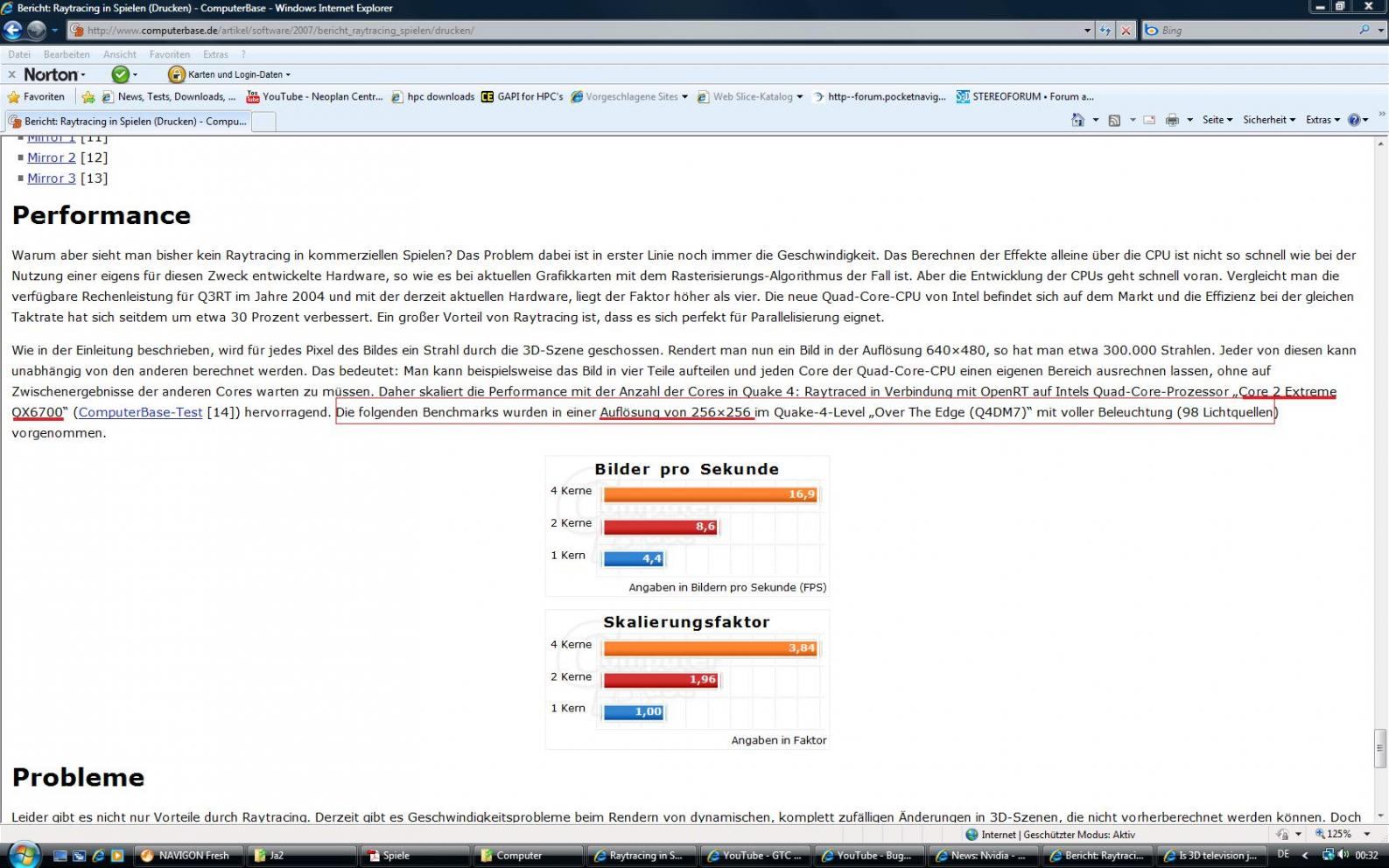Switch to Is 3D television taskbar window

pos(1210,856)
